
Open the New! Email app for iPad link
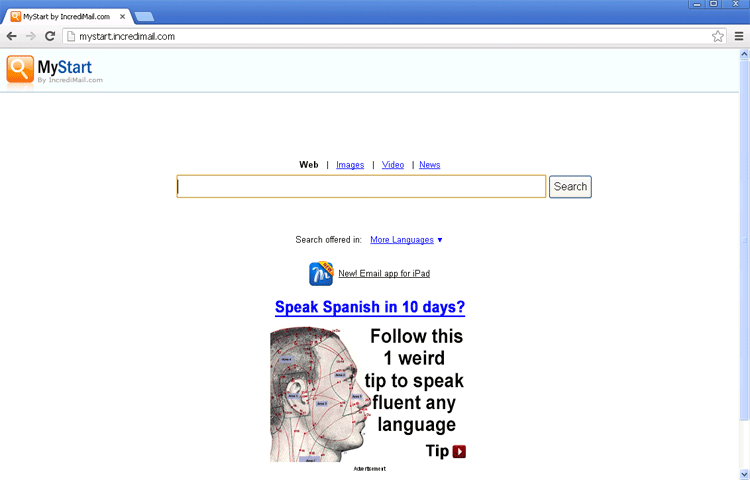click(384, 274)
